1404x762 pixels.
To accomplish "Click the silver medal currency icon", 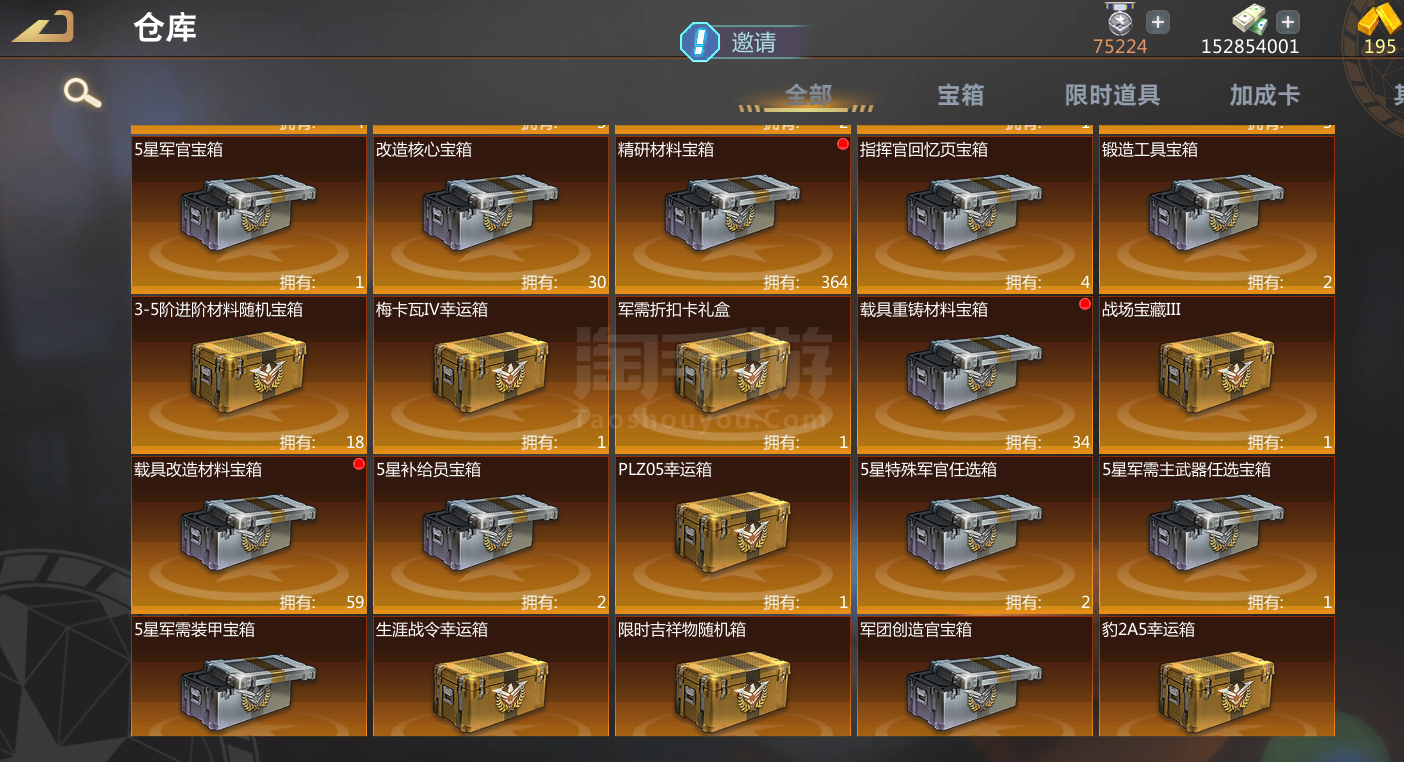I will [x=1120, y=19].
